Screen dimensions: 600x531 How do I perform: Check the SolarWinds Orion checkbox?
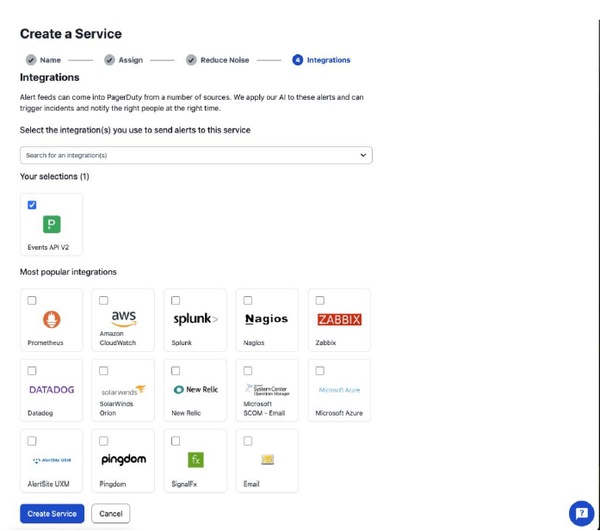(x=104, y=371)
